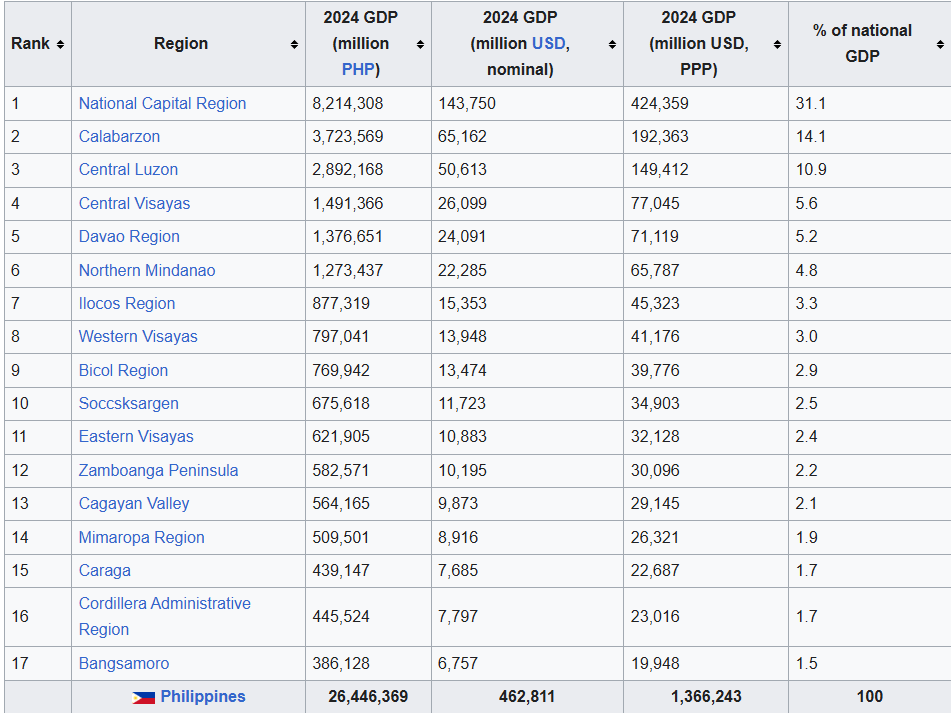Viewport: 951px width, 713px height.
Task: Sort by % of national GDP arrows
Action: (x=939, y=44)
